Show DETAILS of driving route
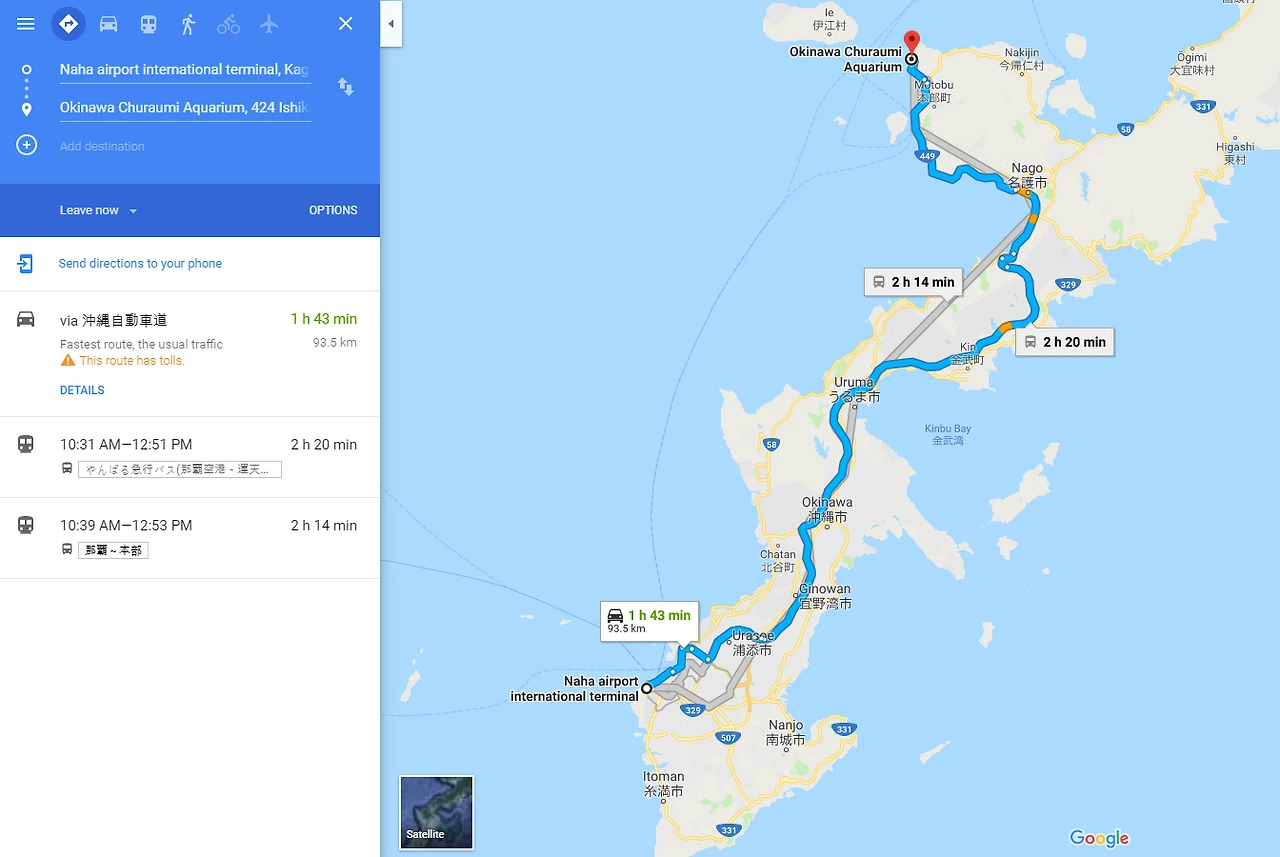 click(x=82, y=390)
